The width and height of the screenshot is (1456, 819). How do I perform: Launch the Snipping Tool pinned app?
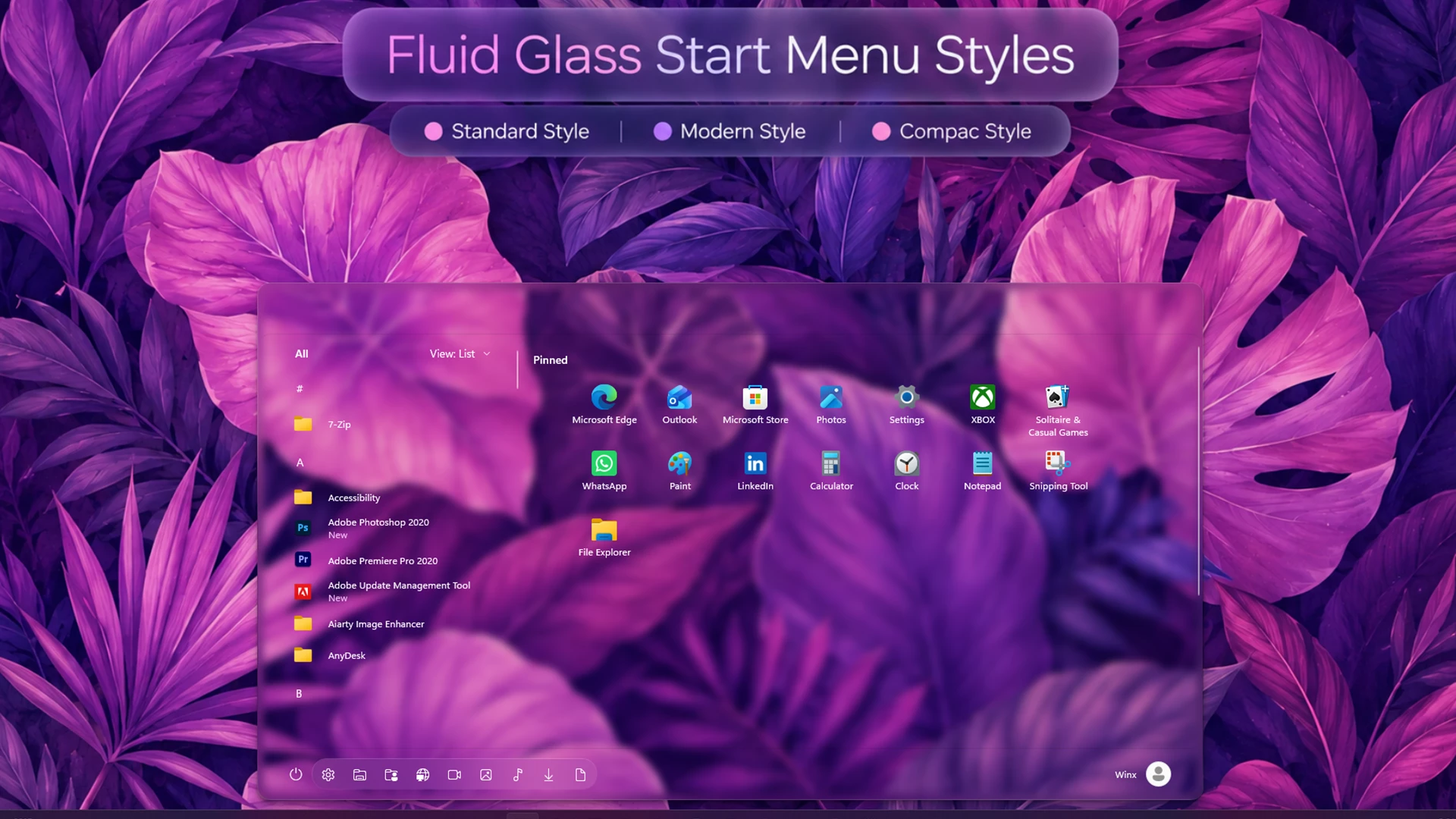pyautogui.click(x=1058, y=472)
